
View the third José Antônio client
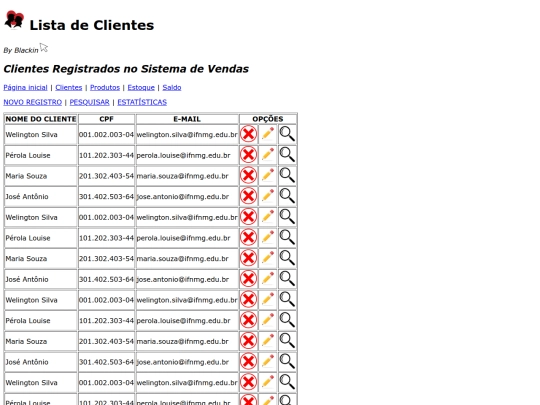click(x=287, y=361)
